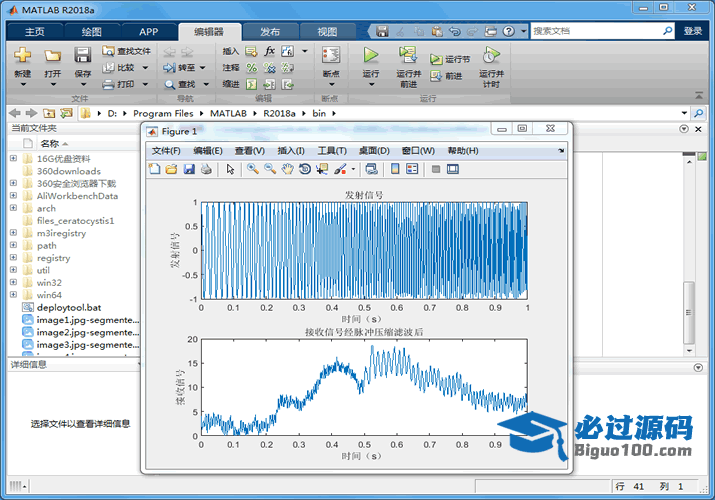Screen dimensions: 715x500
Task: Switch to the 发布 (Publish) tab
Action: point(270,31)
